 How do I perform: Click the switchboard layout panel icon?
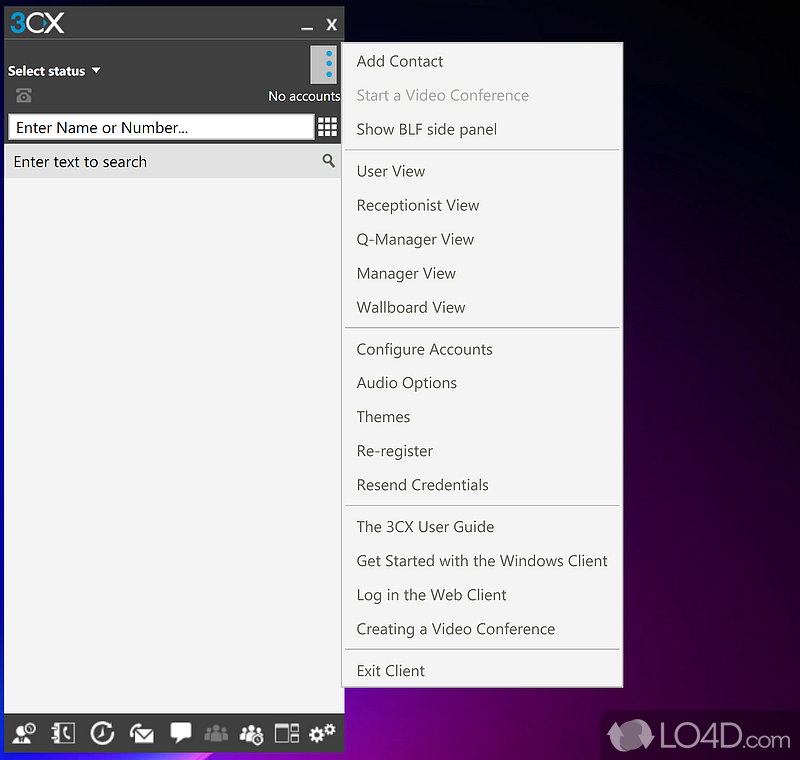(x=287, y=733)
